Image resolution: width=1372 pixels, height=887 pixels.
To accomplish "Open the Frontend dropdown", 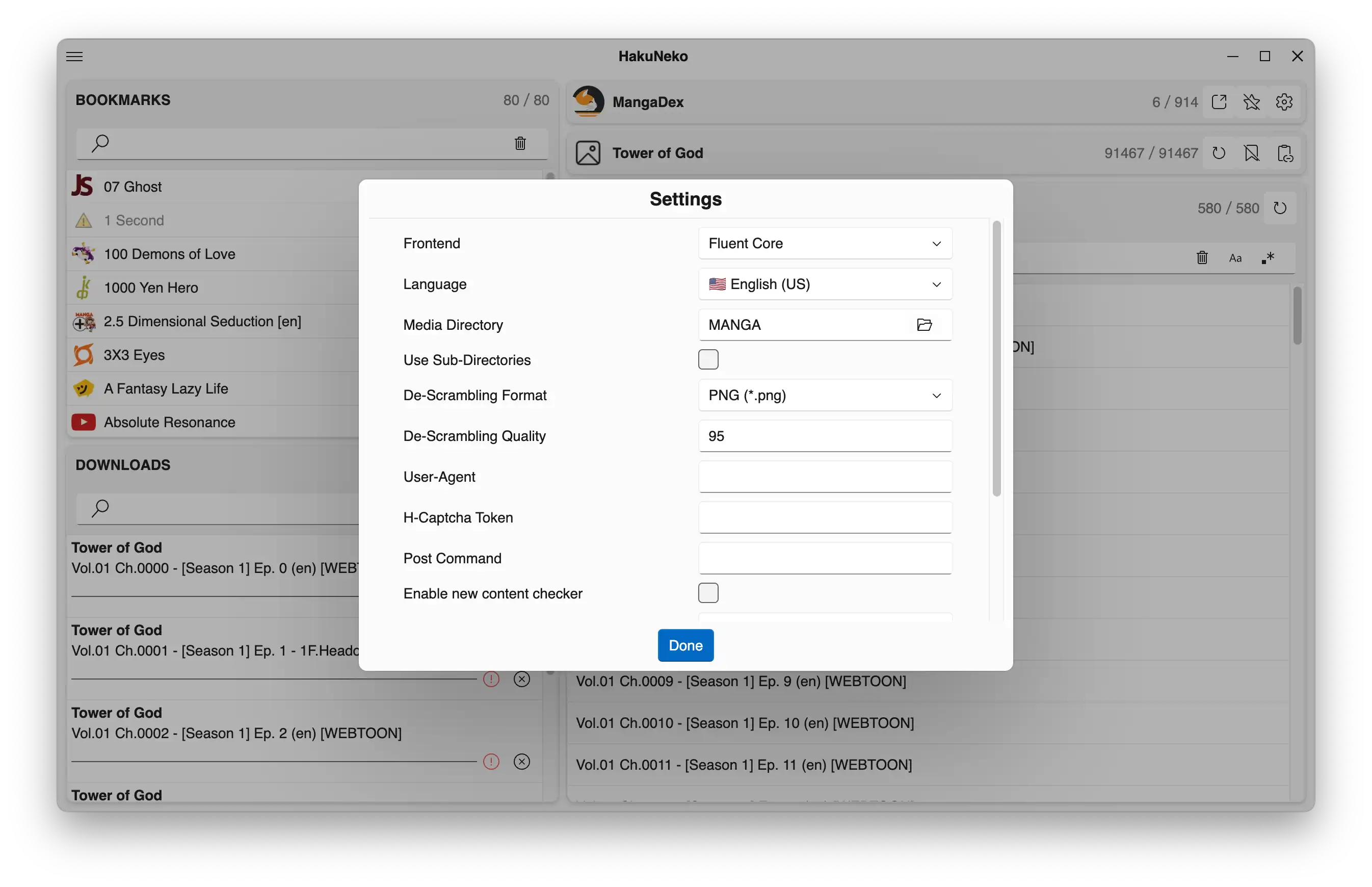I will pos(825,244).
